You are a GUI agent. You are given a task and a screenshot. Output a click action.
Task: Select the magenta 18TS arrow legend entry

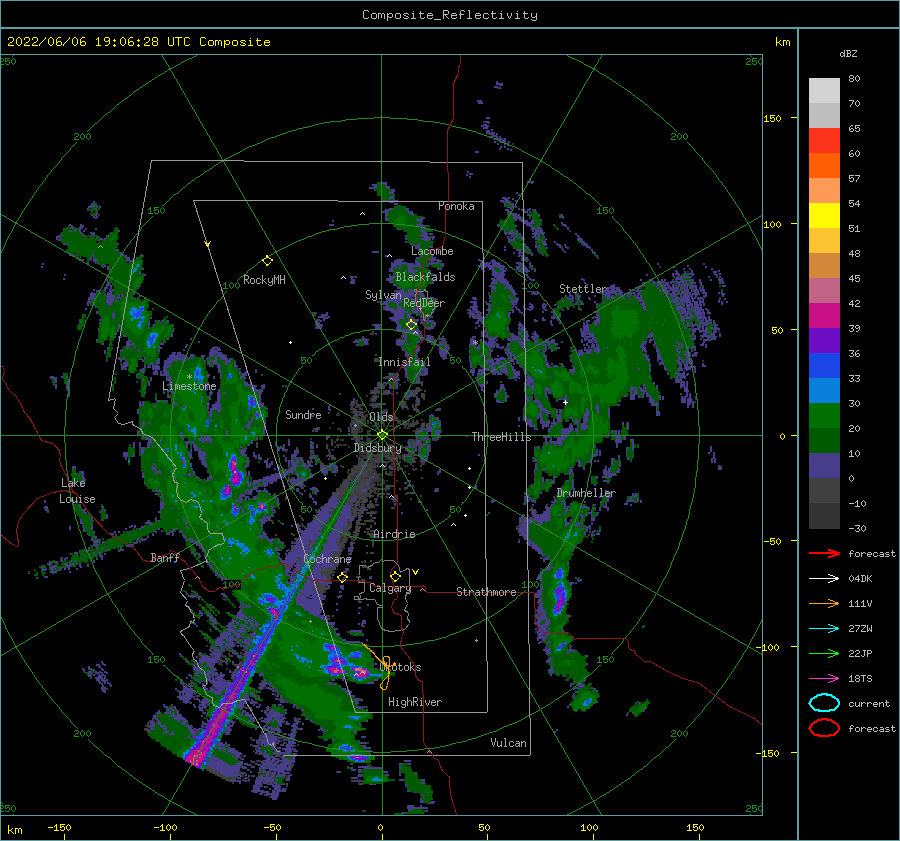(824, 679)
